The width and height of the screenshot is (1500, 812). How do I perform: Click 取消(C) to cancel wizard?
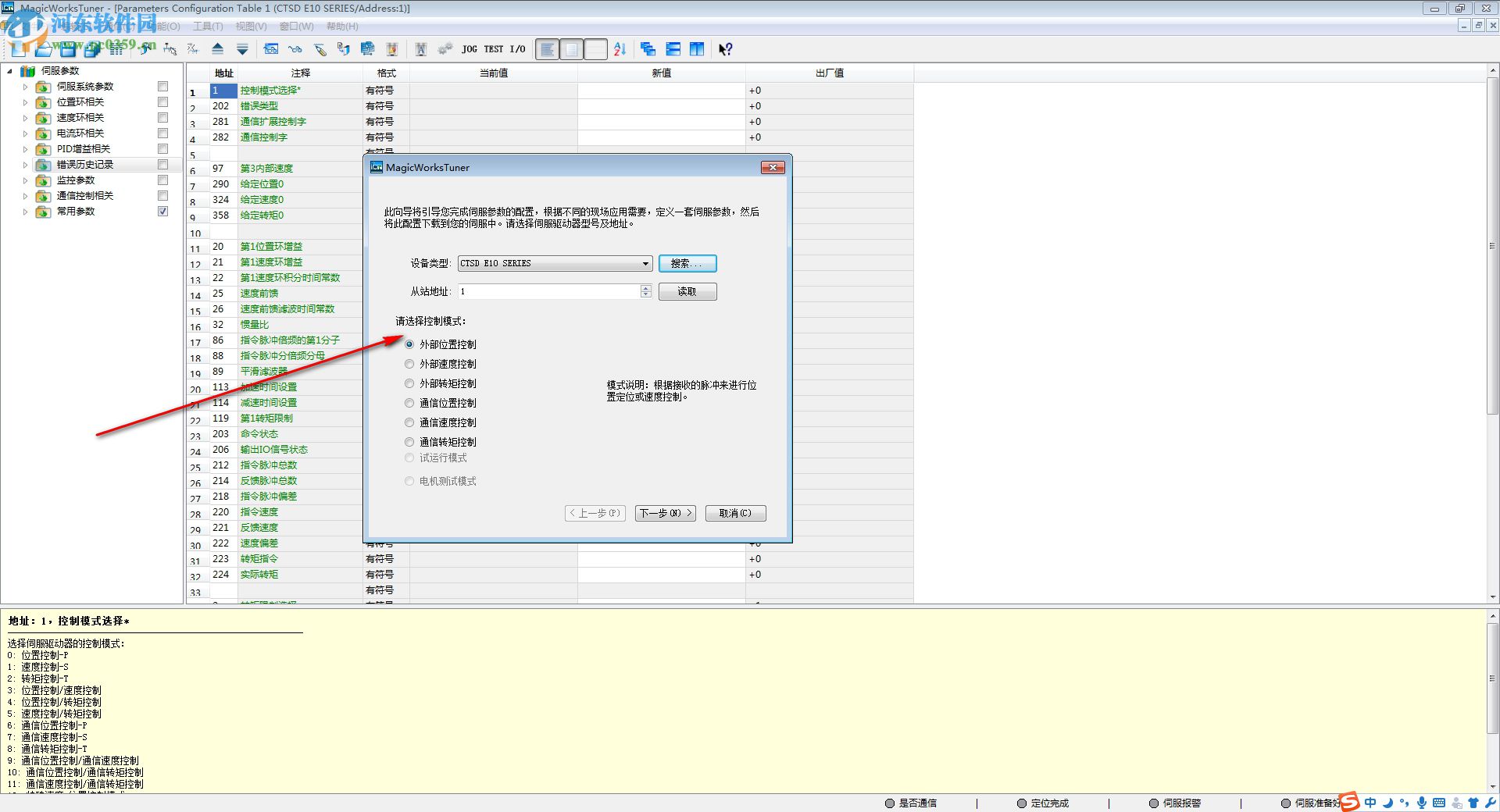(735, 513)
